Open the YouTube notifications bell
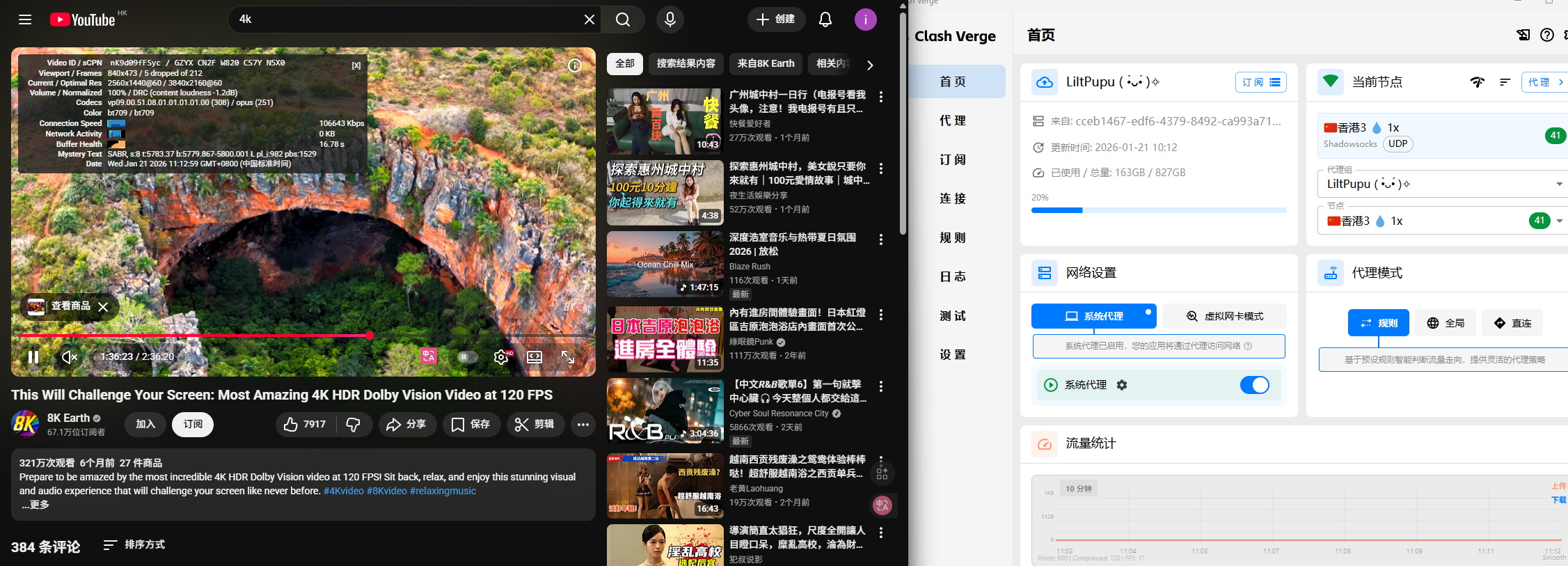The width and height of the screenshot is (1568, 566). [x=825, y=19]
